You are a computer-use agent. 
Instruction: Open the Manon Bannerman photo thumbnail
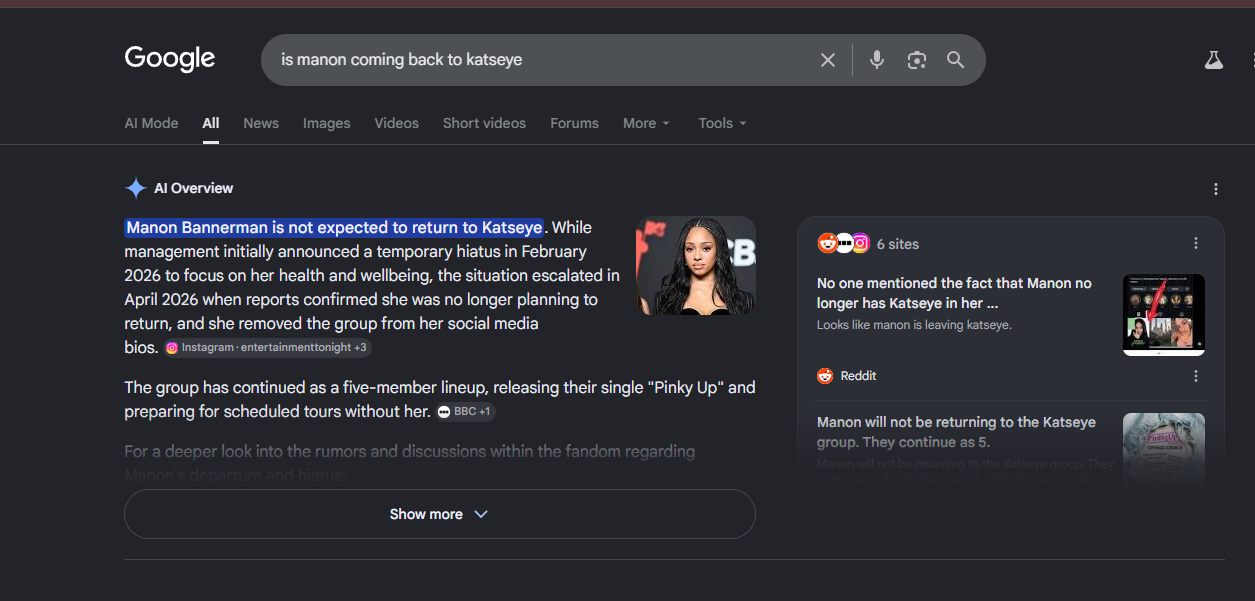tap(696, 265)
